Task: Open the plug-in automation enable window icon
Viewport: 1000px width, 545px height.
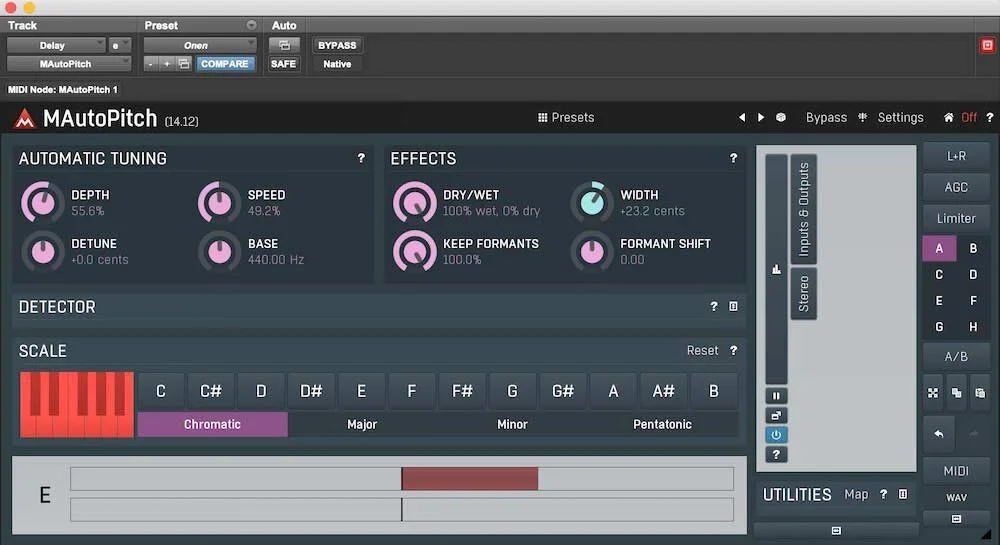Action: point(284,45)
